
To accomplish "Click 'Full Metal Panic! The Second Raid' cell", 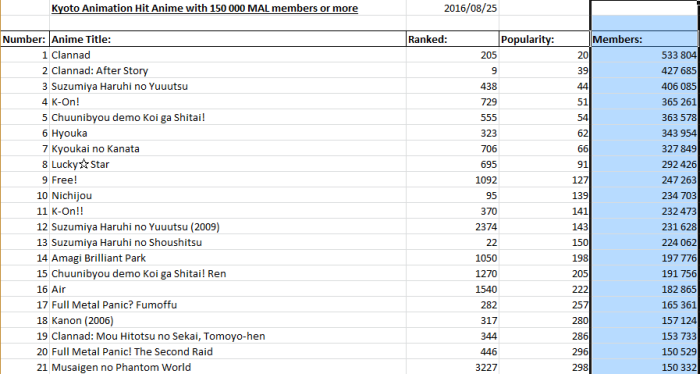I will click(x=228, y=352).
